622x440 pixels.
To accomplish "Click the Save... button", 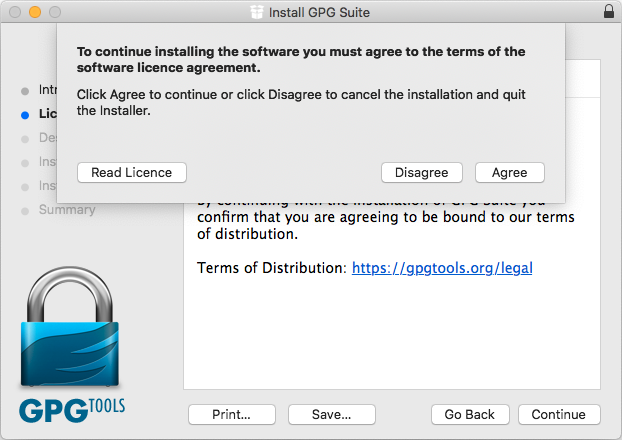I will 332,415.
